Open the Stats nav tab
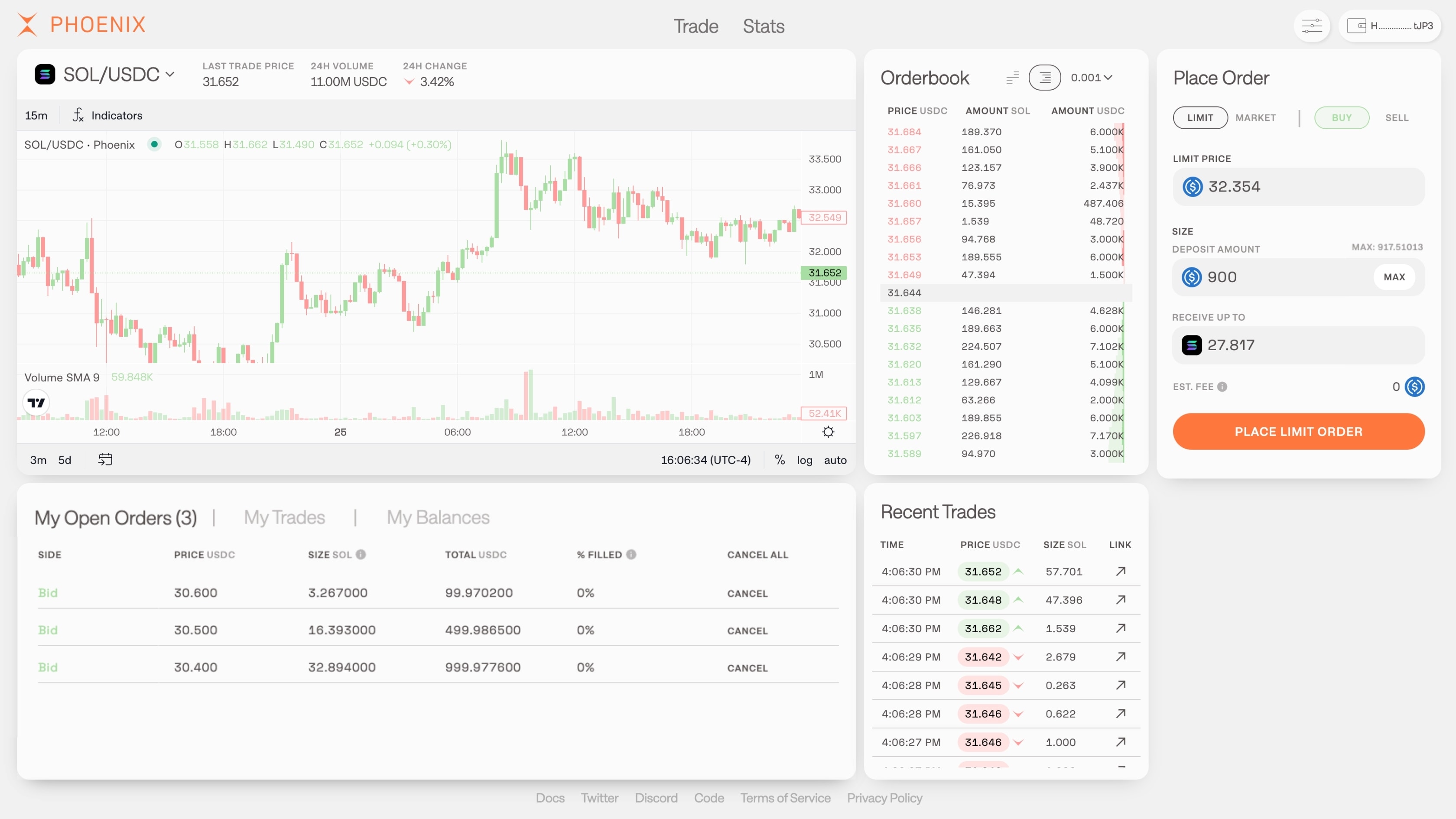This screenshot has width=1456, height=819. coord(764,26)
